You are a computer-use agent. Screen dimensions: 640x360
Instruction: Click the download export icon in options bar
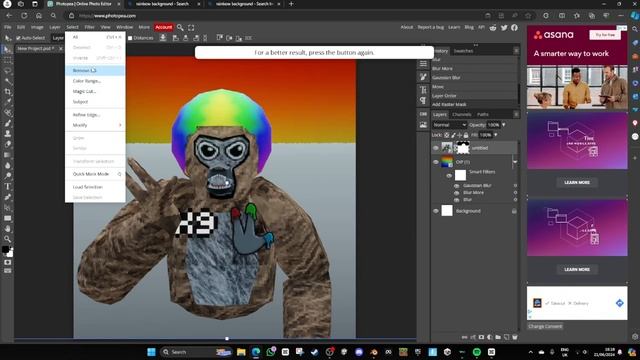tap(163, 38)
